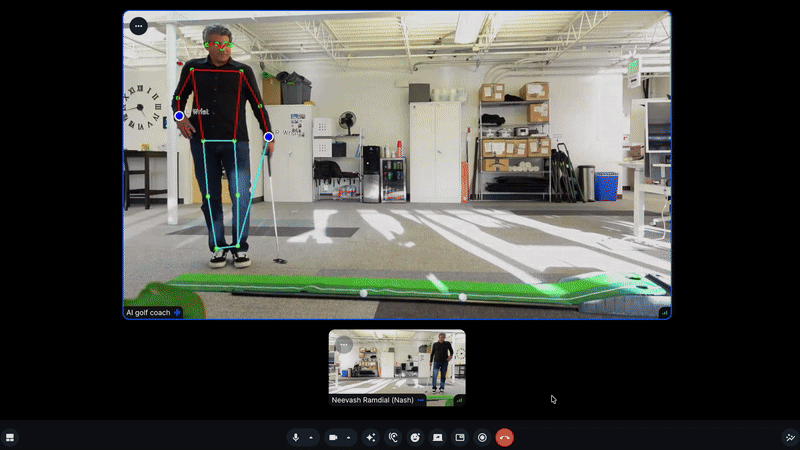Open the stats icon at bottom-right corner
This screenshot has height=450, width=800.
(790, 437)
